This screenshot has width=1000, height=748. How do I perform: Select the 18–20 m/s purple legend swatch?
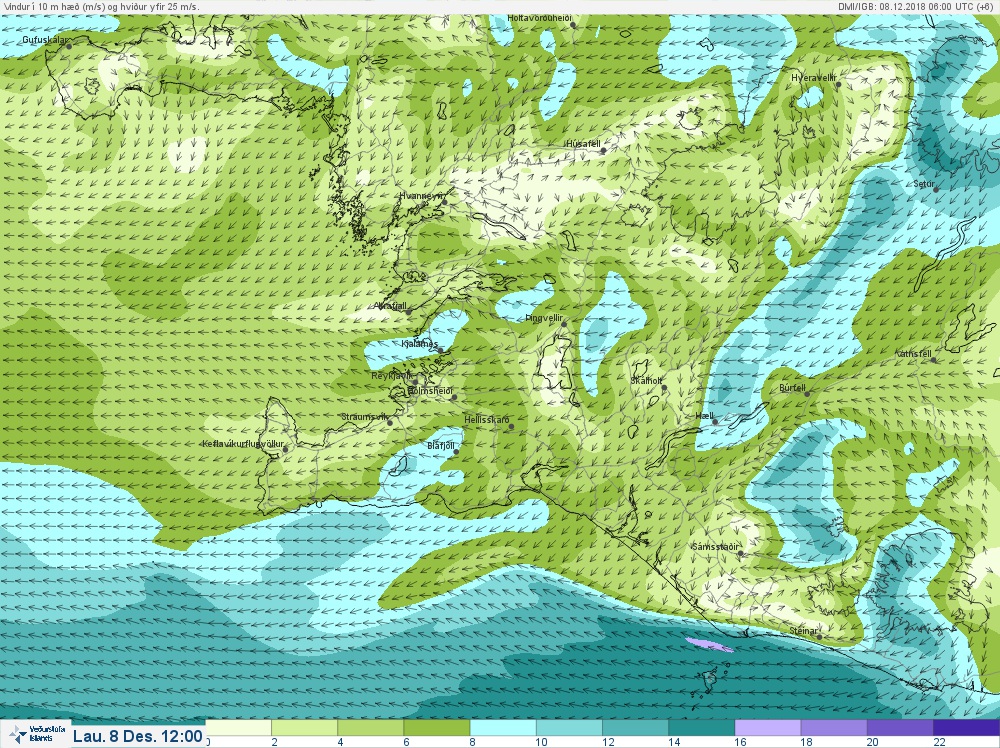(x=834, y=728)
